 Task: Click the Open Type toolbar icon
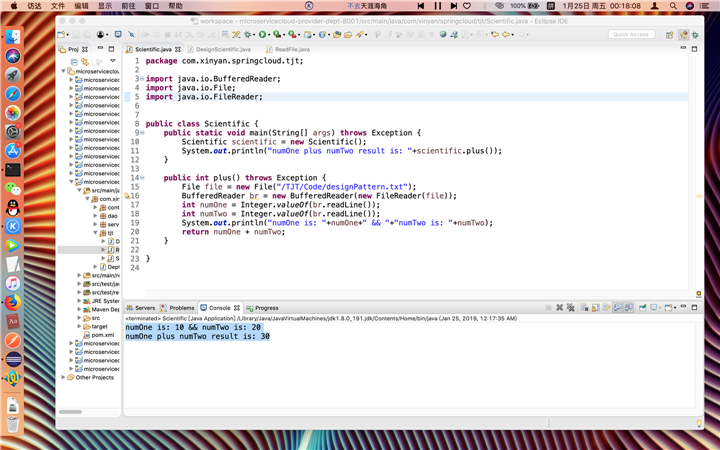click(x=338, y=34)
